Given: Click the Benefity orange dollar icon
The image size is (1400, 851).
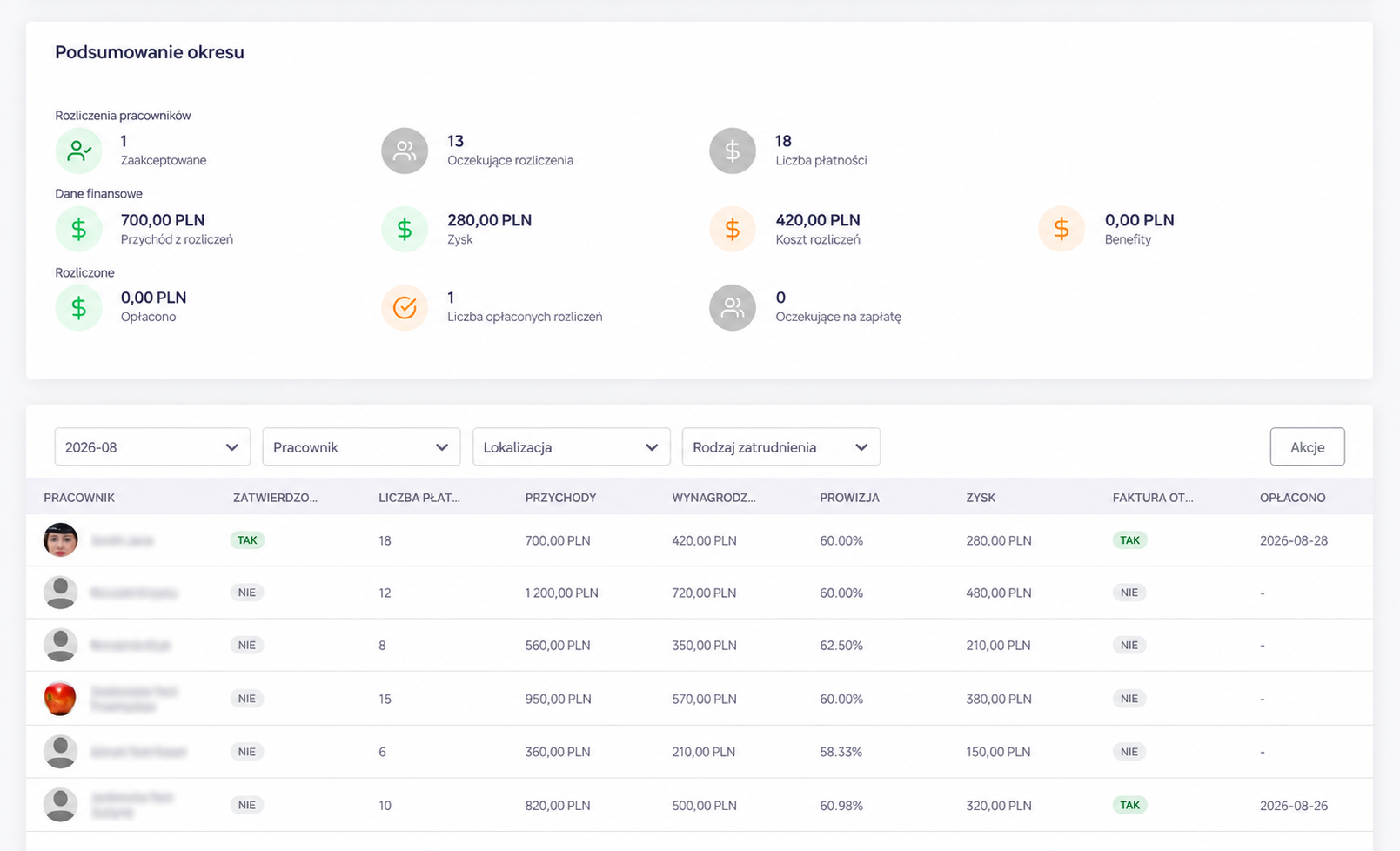Looking at the screenshot, I should click(1062, 229).
